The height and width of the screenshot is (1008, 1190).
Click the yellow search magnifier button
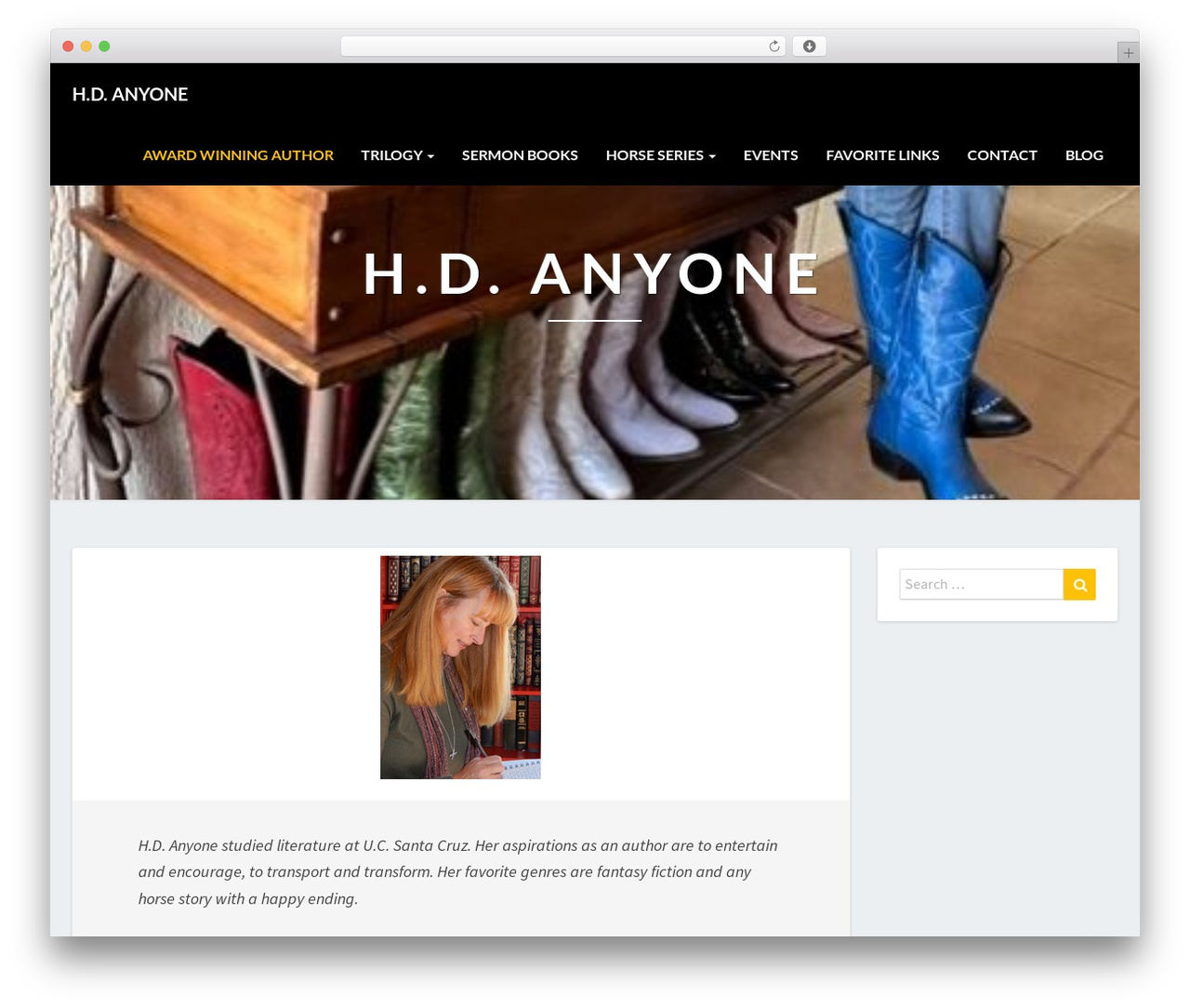tap(1079, 584)
